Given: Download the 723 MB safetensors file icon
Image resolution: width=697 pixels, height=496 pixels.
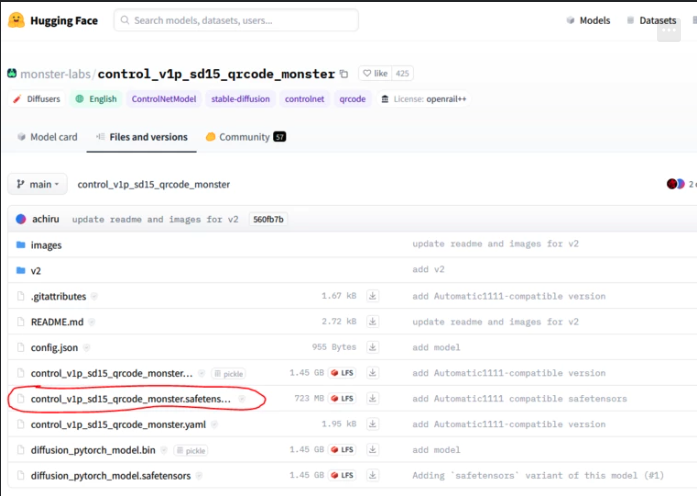Looking at the screenshot, I should coord(373,398).
